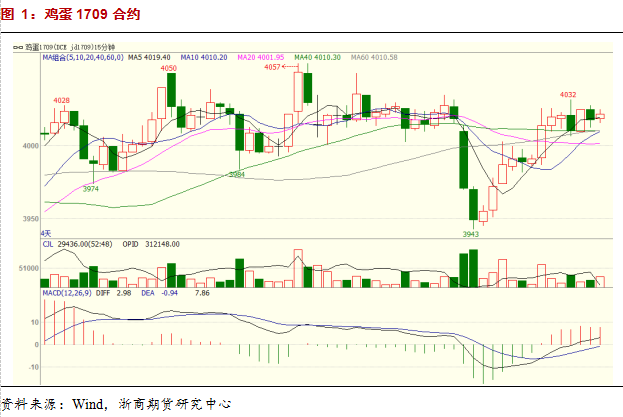Image resolution: width=623 pixels, height=417 pixels.
Task: Click the 3984 low price label
Action: point(237,174)
